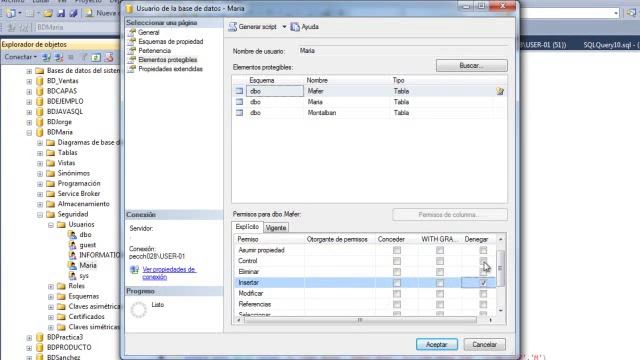Check Conceder for Eliminar permission
This screenshot has width=640, height=360.
(x=397, y=272)
